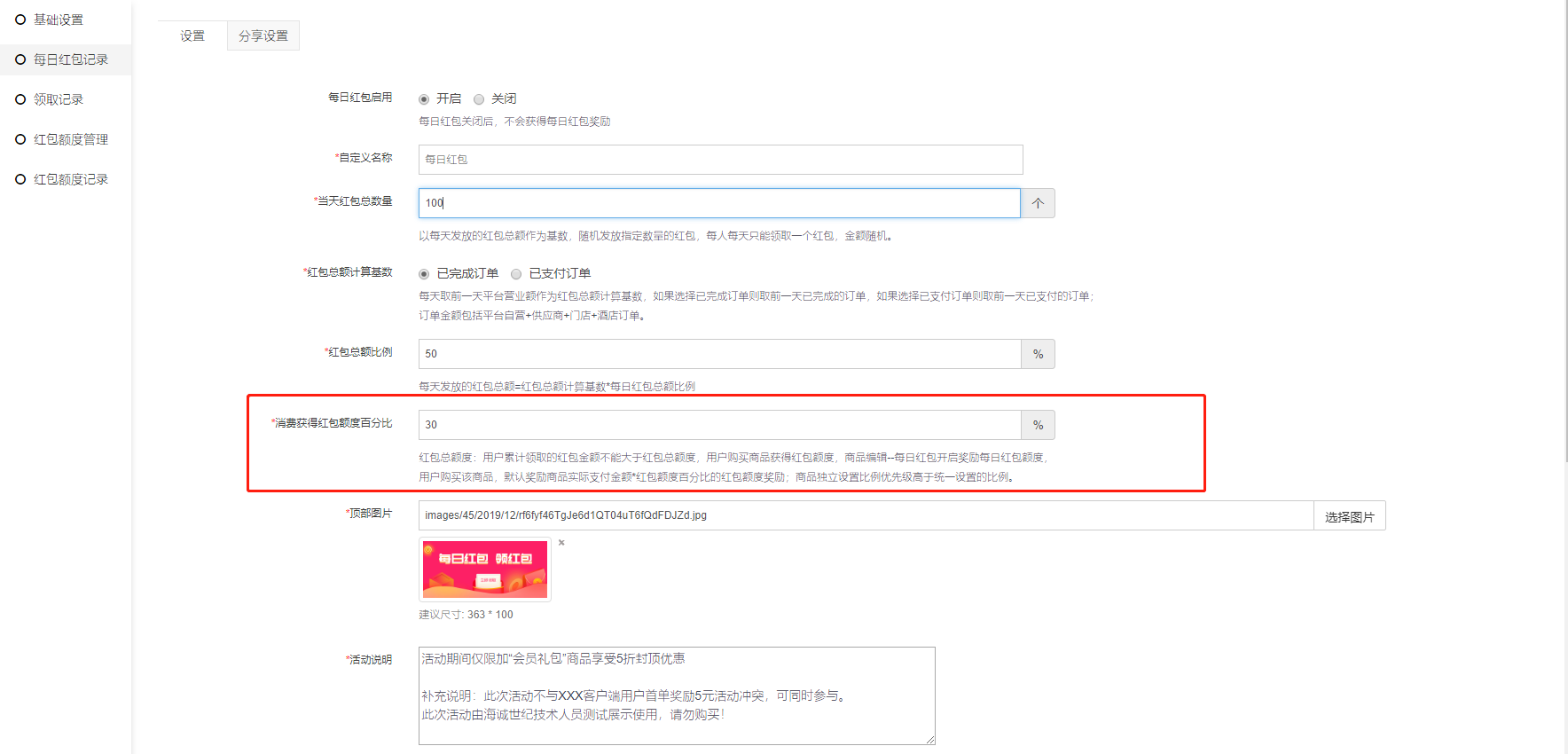
Task: Choose the 已支付订单 radio option
Action: (x=516, y=274)
